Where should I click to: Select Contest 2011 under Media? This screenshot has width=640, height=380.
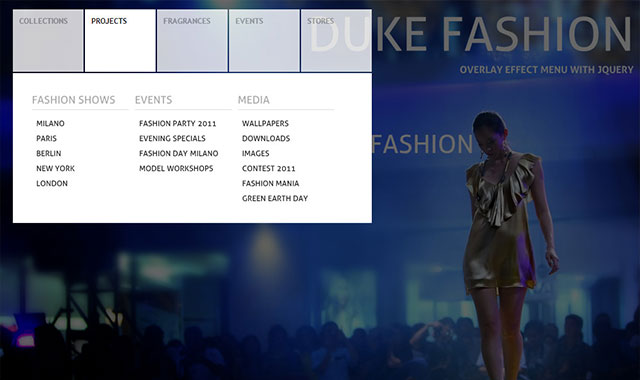269,168
